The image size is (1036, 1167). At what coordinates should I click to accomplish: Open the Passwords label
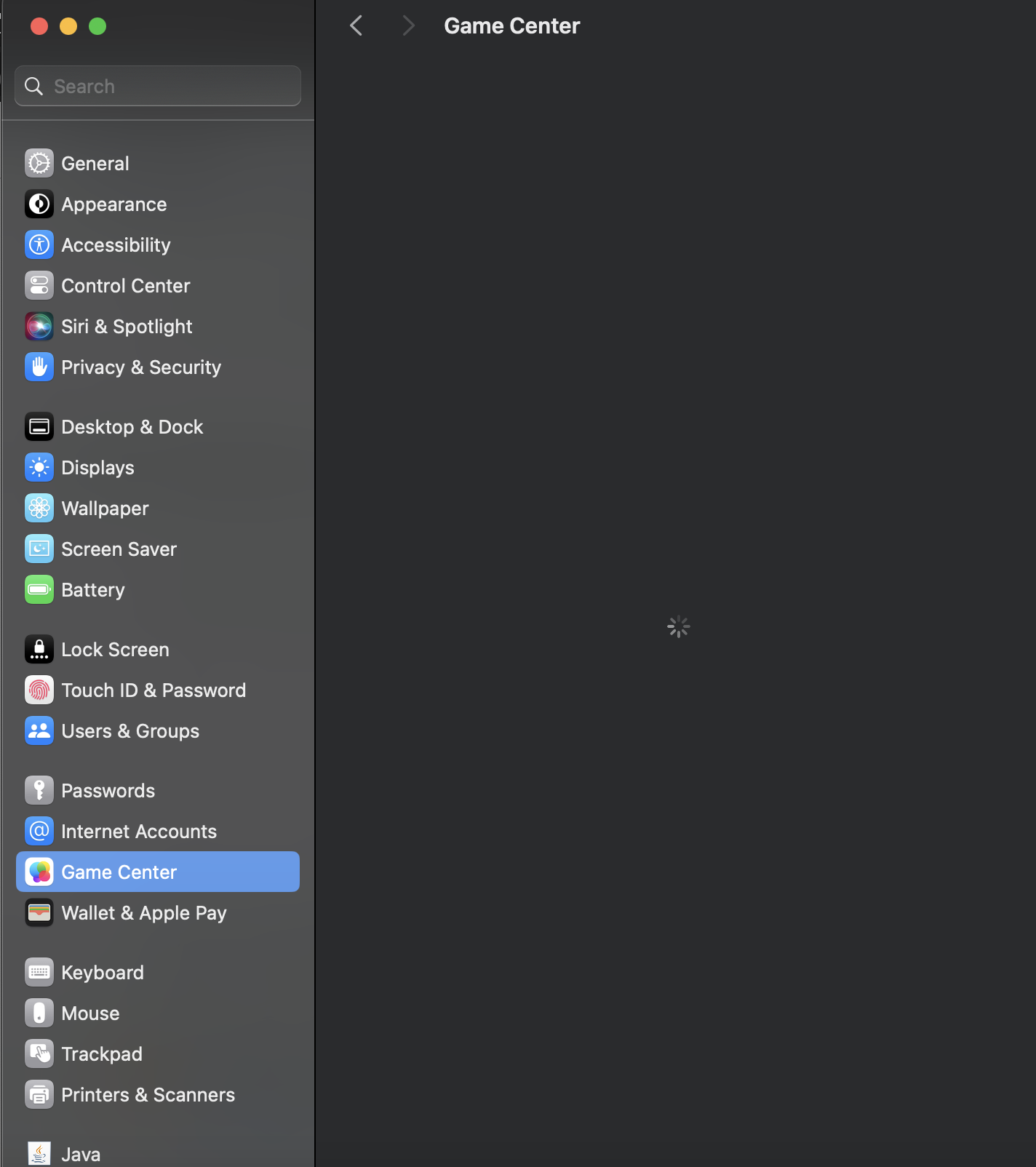[x=108, y=791]
